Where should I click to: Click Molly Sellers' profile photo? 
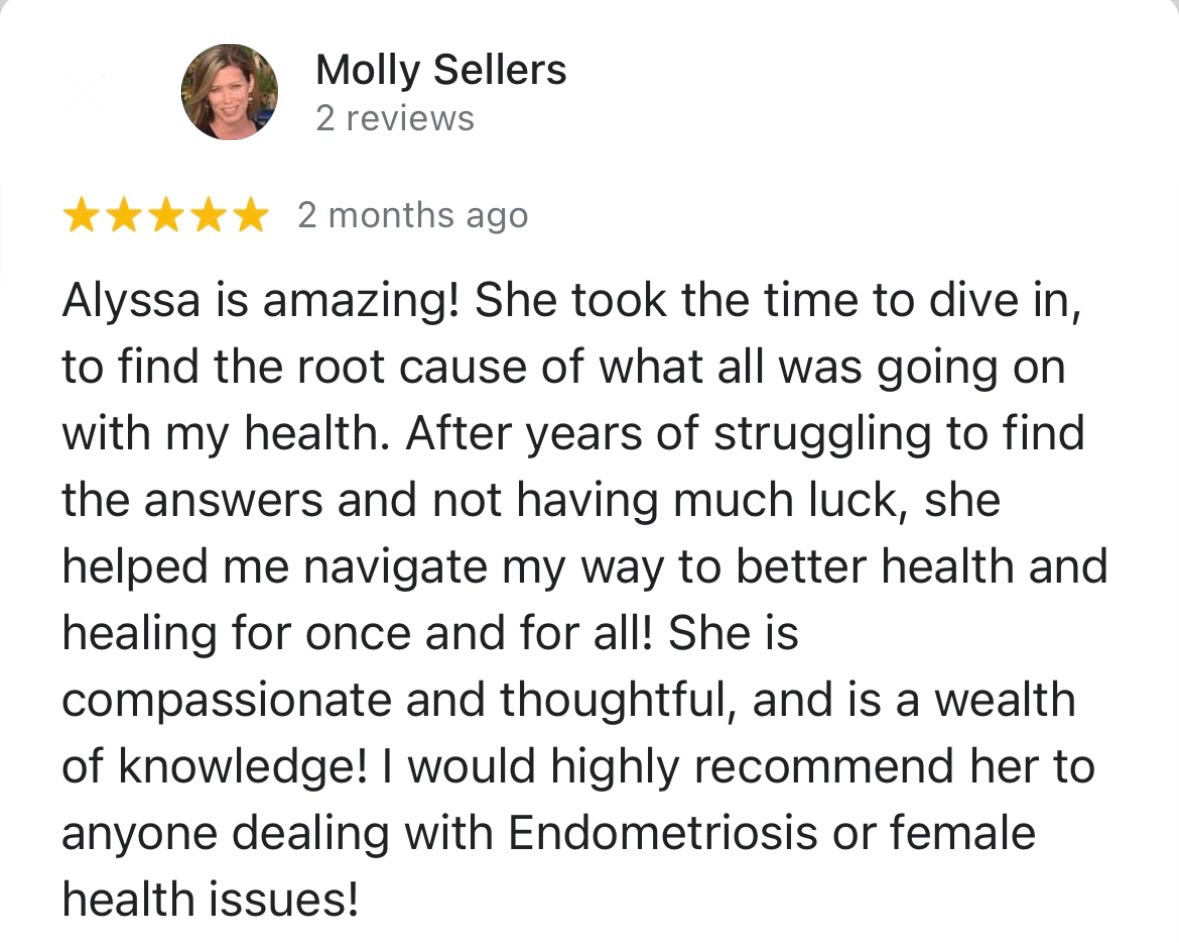click(x=229, y=92)
